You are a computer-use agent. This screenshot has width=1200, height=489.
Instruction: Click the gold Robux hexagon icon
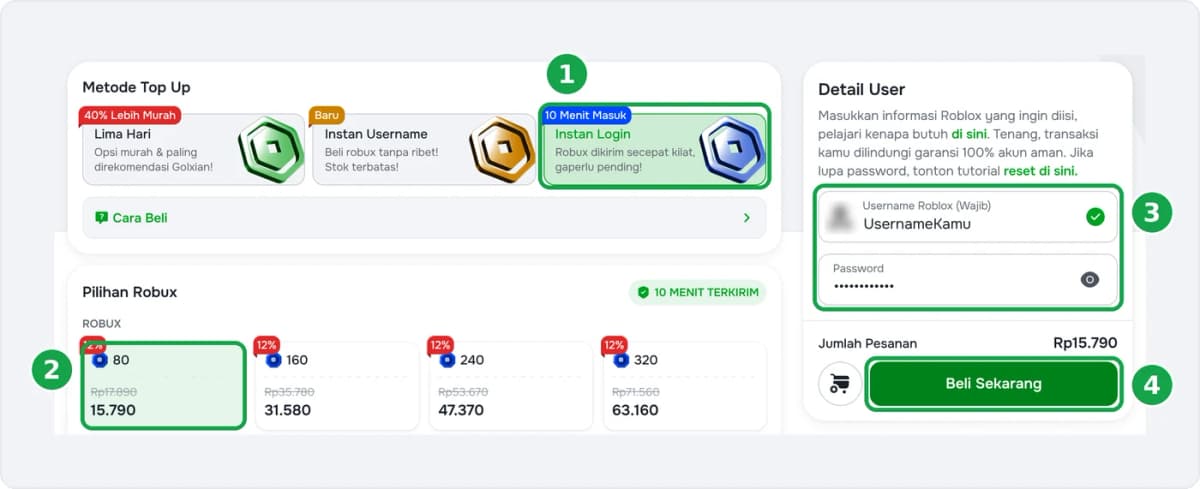click(501, 150)
